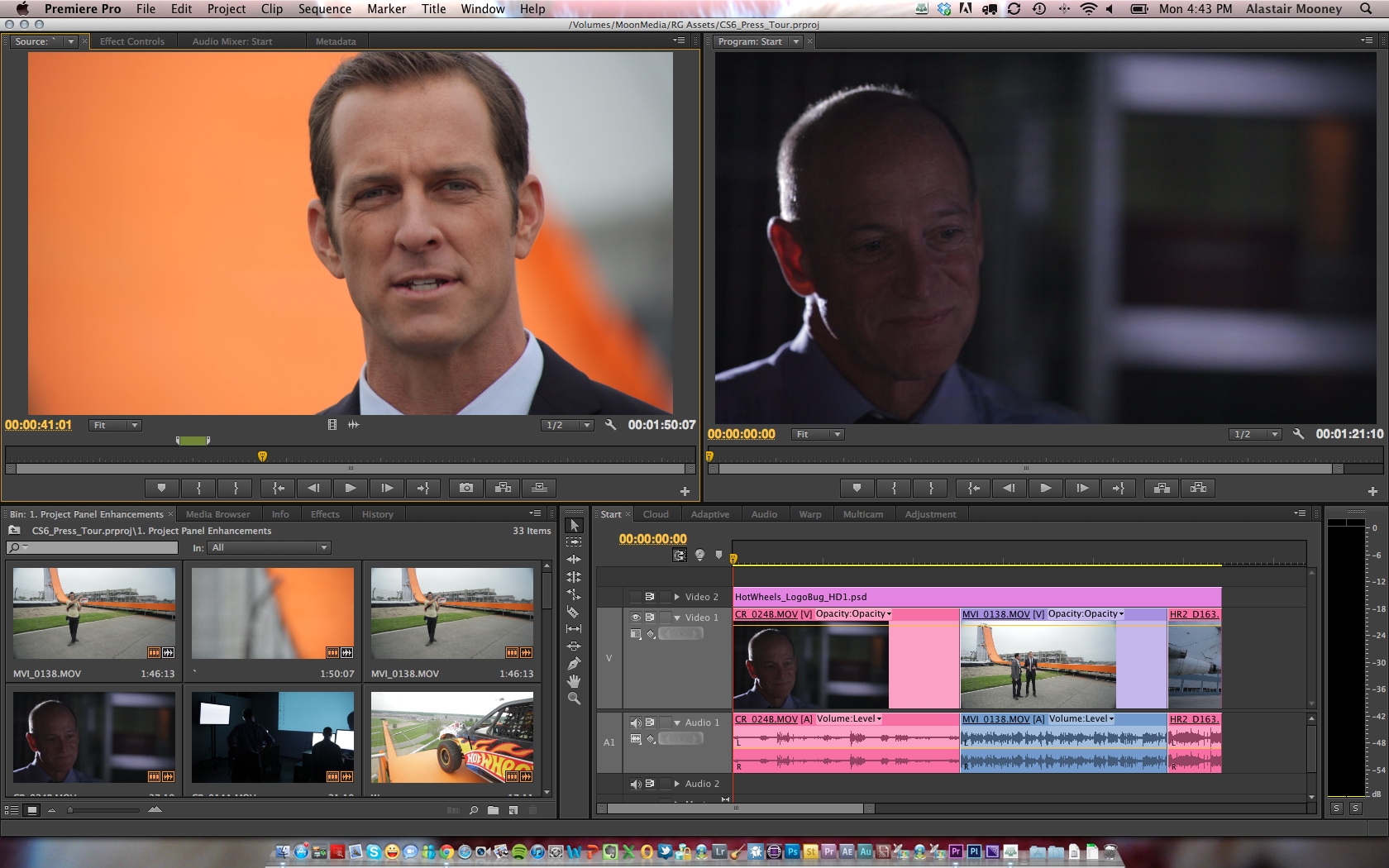Image resolution: width=1389 pixels, height=868 pixels.
Task: Click Export Frame camera icon in Source monitor
Action: (x=466, y=488)
